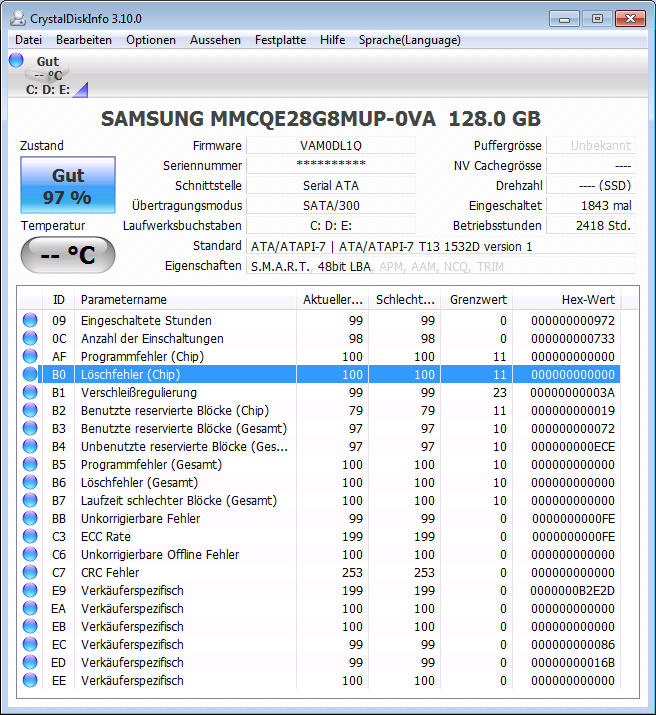Click the Schnittstelle field Serial ATA
The height and width of the screenshot is (715, 656).
[331, 186]
